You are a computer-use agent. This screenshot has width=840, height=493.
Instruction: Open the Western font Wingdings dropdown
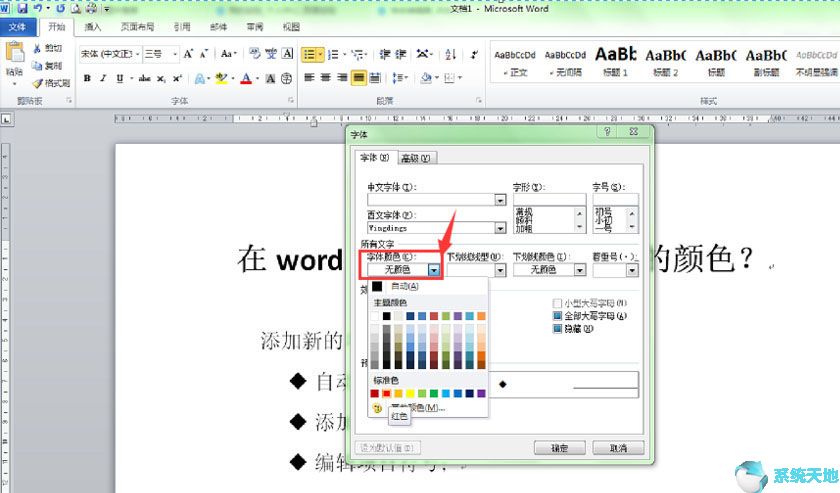point(500,228)
